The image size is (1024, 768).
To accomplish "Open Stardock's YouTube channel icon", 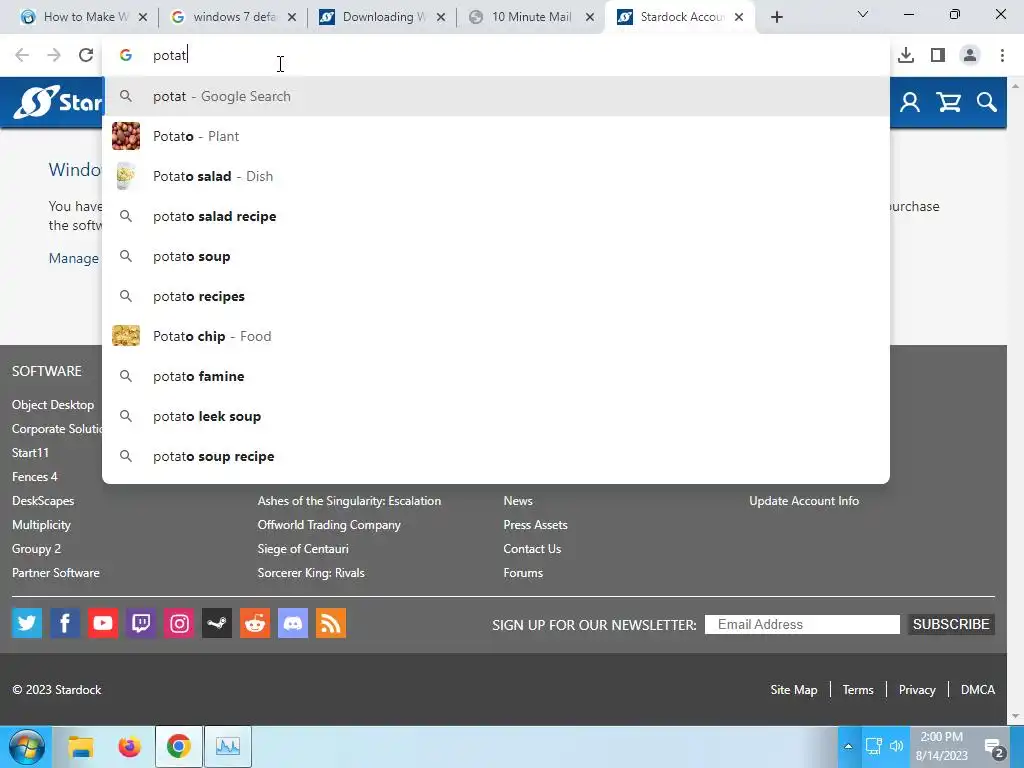I will [103, 623].
